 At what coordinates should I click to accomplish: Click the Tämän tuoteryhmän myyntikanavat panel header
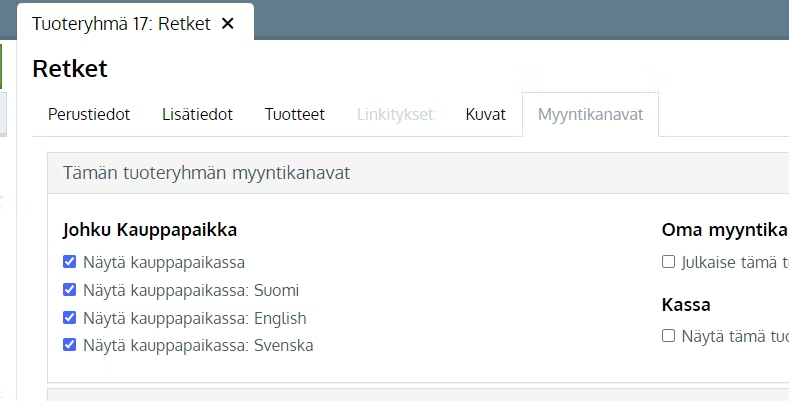(x=418, y=173)
